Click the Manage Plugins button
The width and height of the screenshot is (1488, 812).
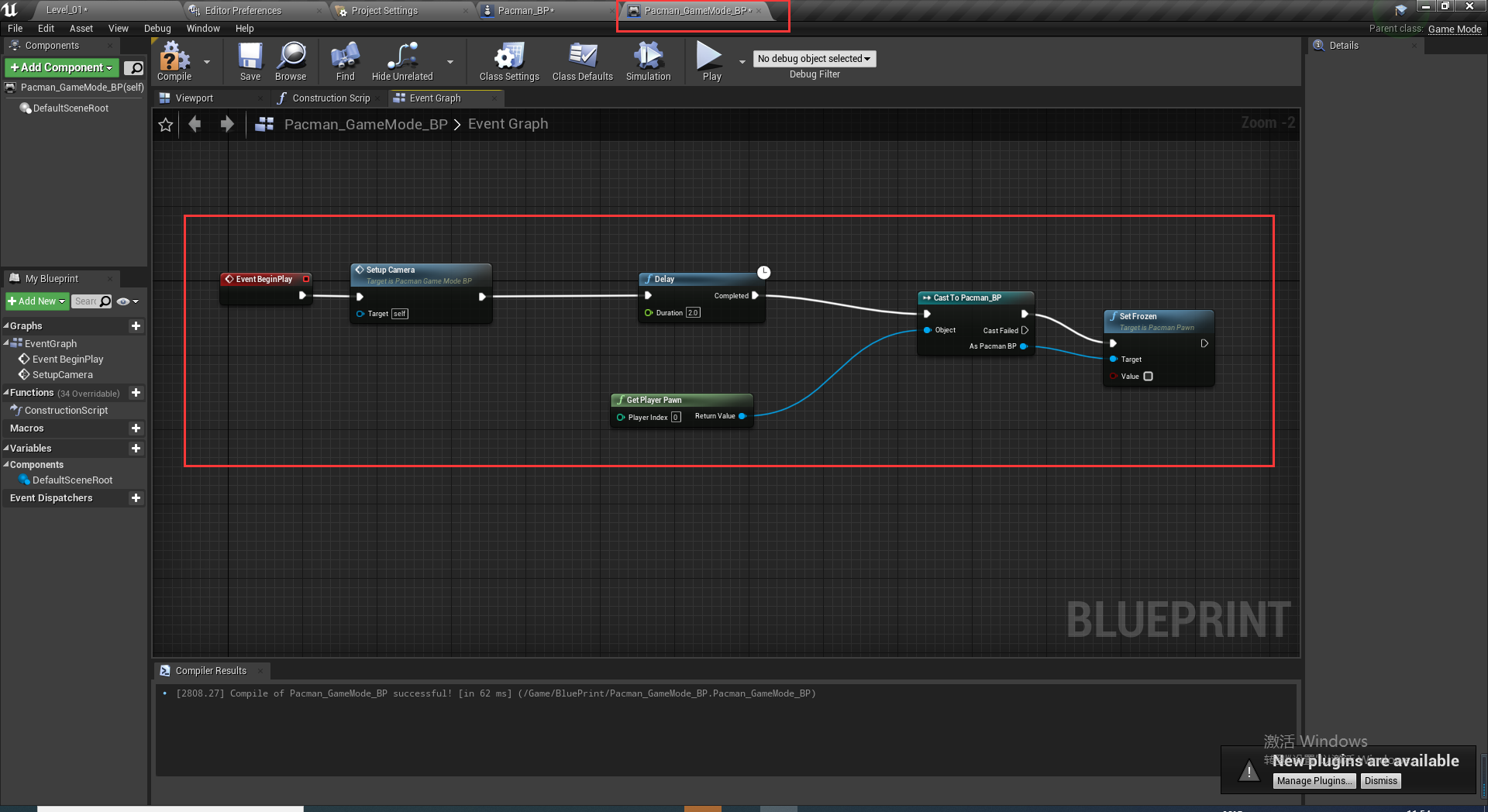coord(1314,781)
